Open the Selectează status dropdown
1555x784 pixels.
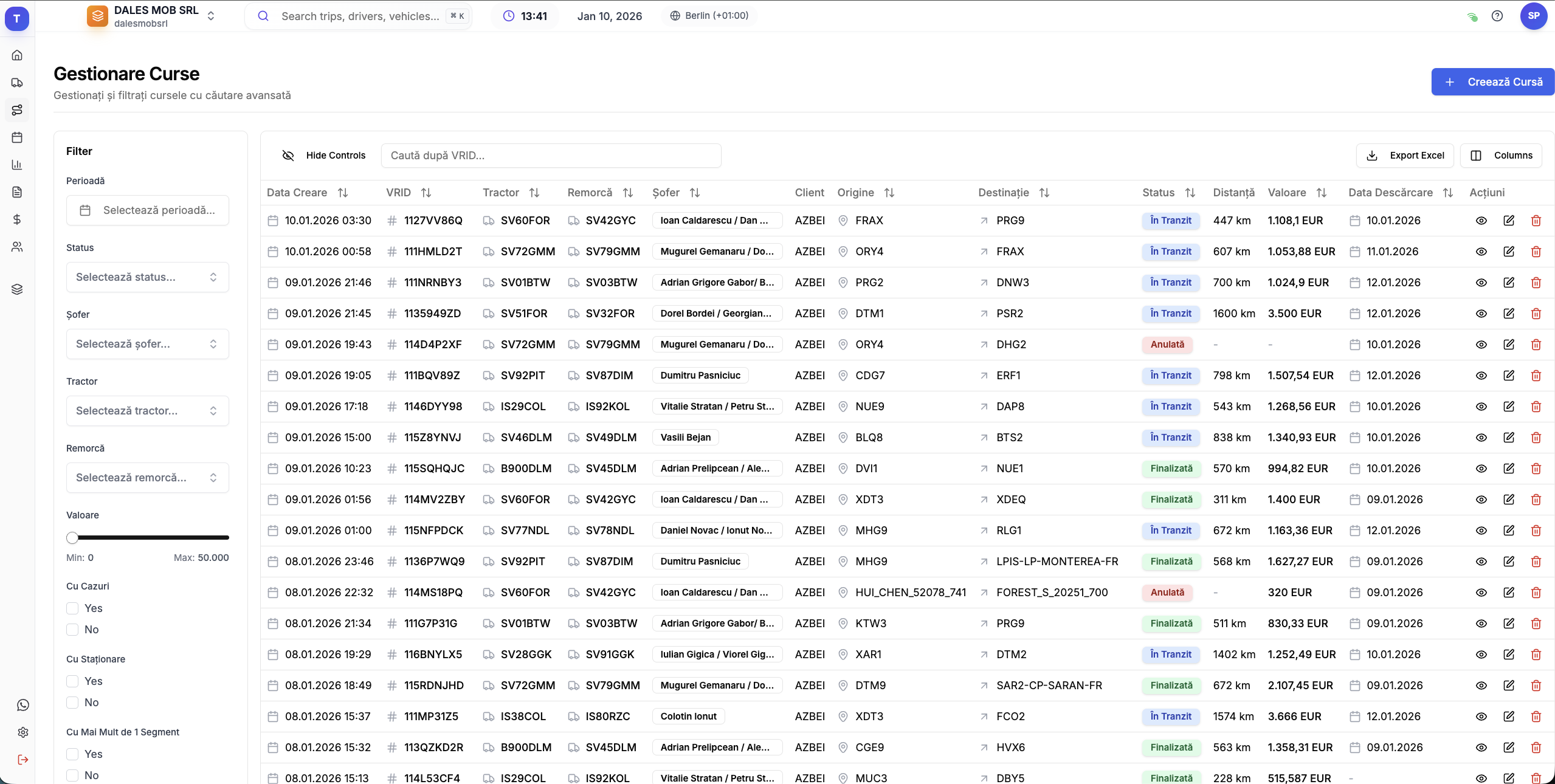[147, 277]
